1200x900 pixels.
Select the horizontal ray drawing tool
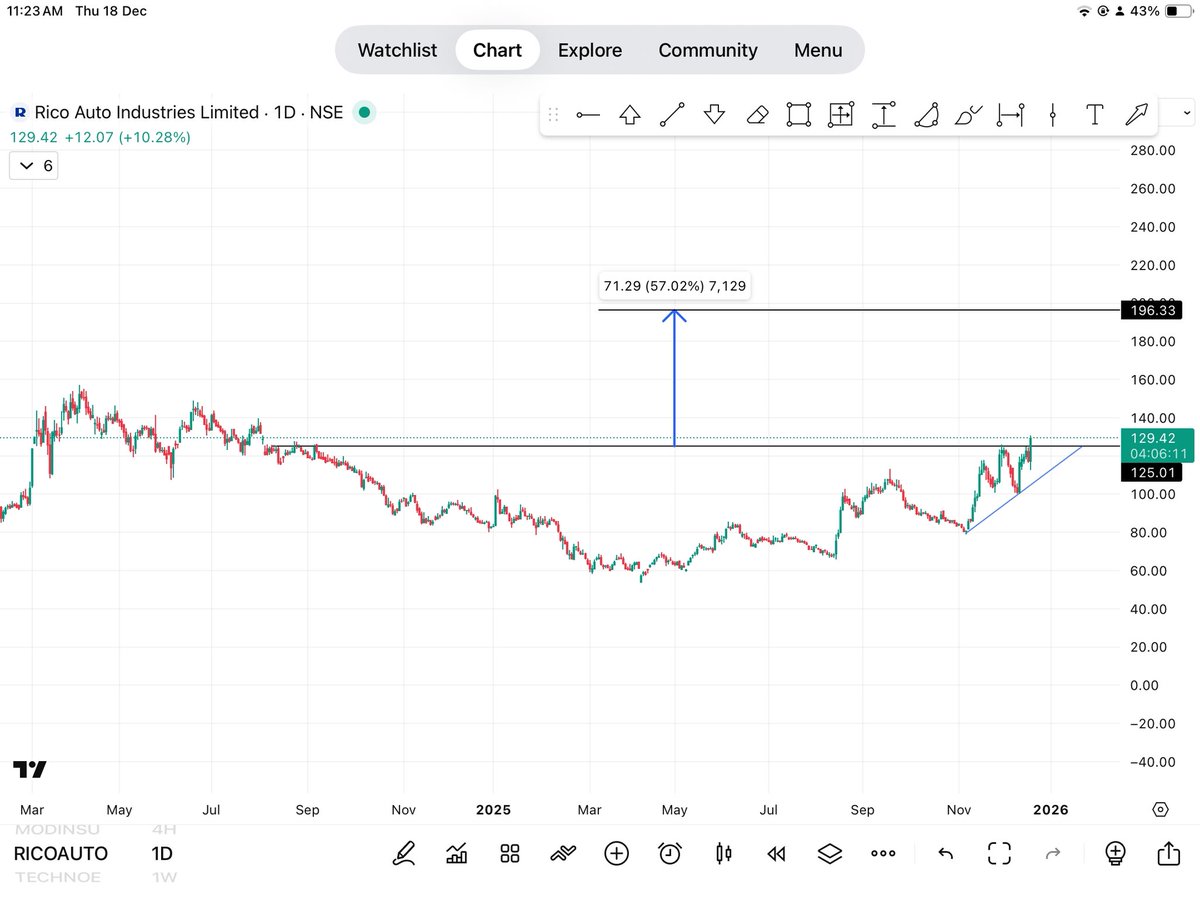[588, 115]
